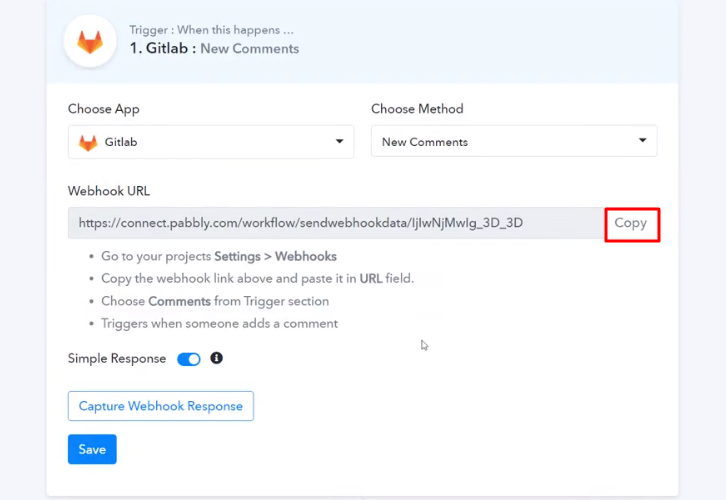
Task: Click the 'Trigger : When this happens ...' text
Action: (x=211, y=30)
